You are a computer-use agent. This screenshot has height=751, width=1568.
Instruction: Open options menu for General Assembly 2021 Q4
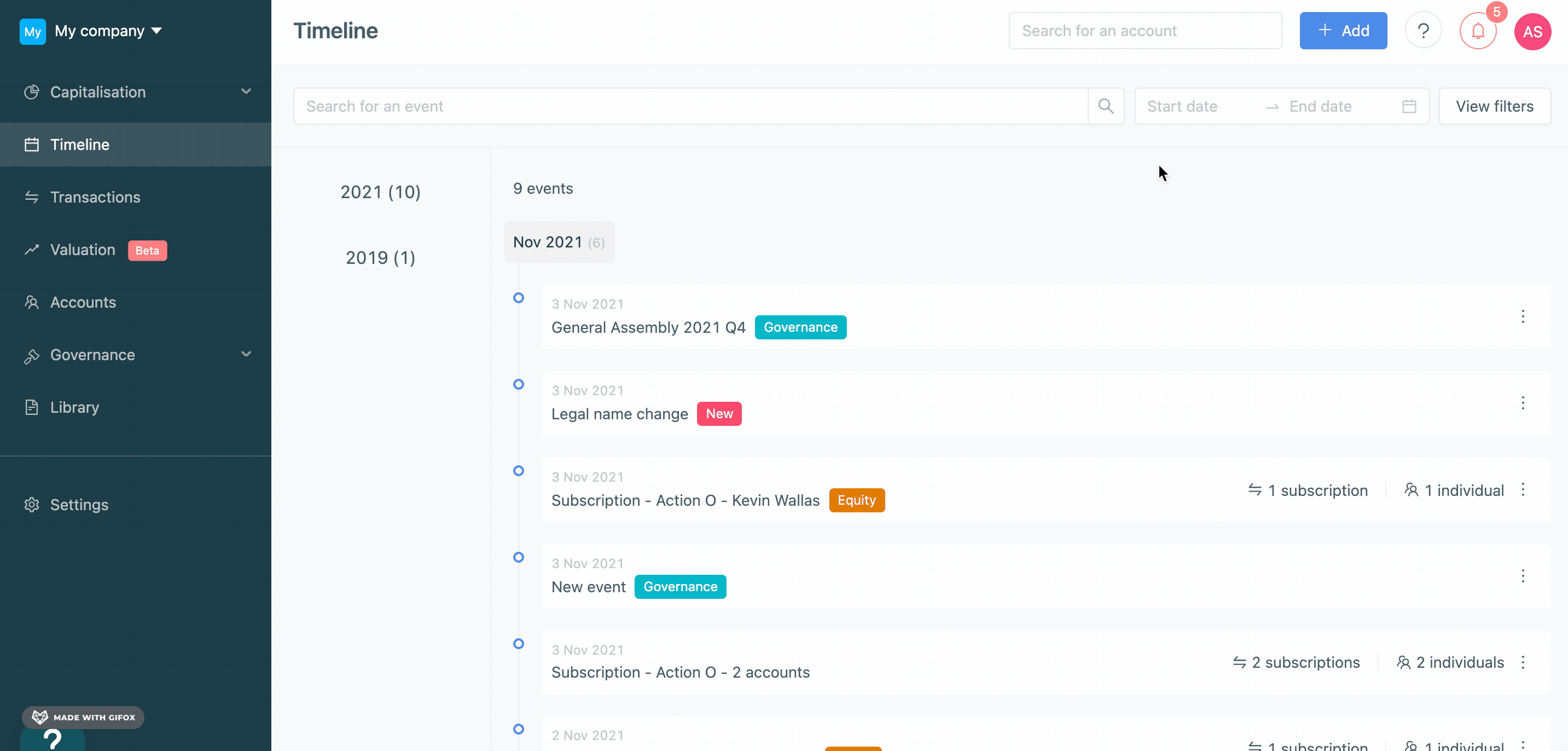(x=1523, y=316)
